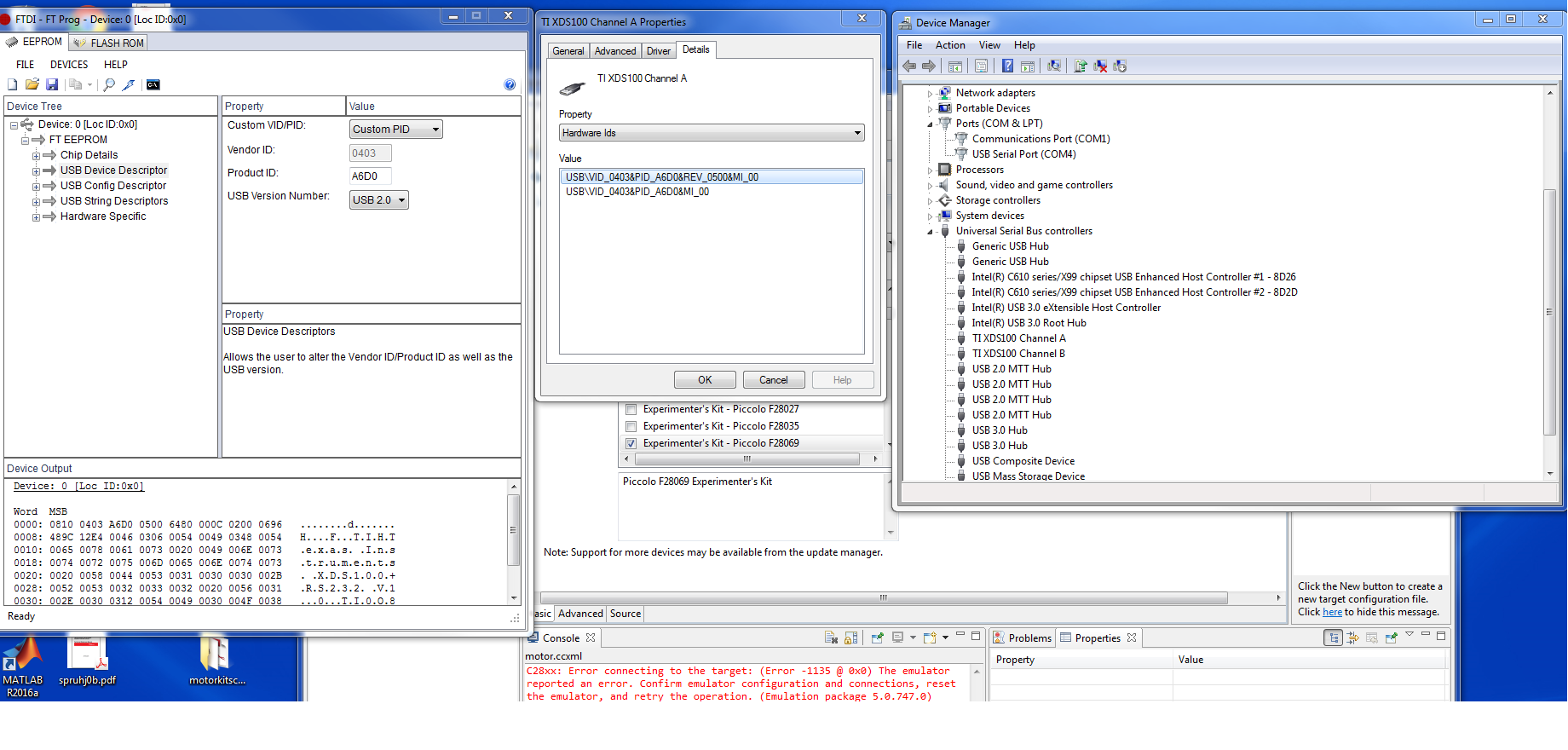This screenshot has width=1568, height=750.
Task: Click the Device Manager vertical scrollbar thumb
Action: point(1549,312)
